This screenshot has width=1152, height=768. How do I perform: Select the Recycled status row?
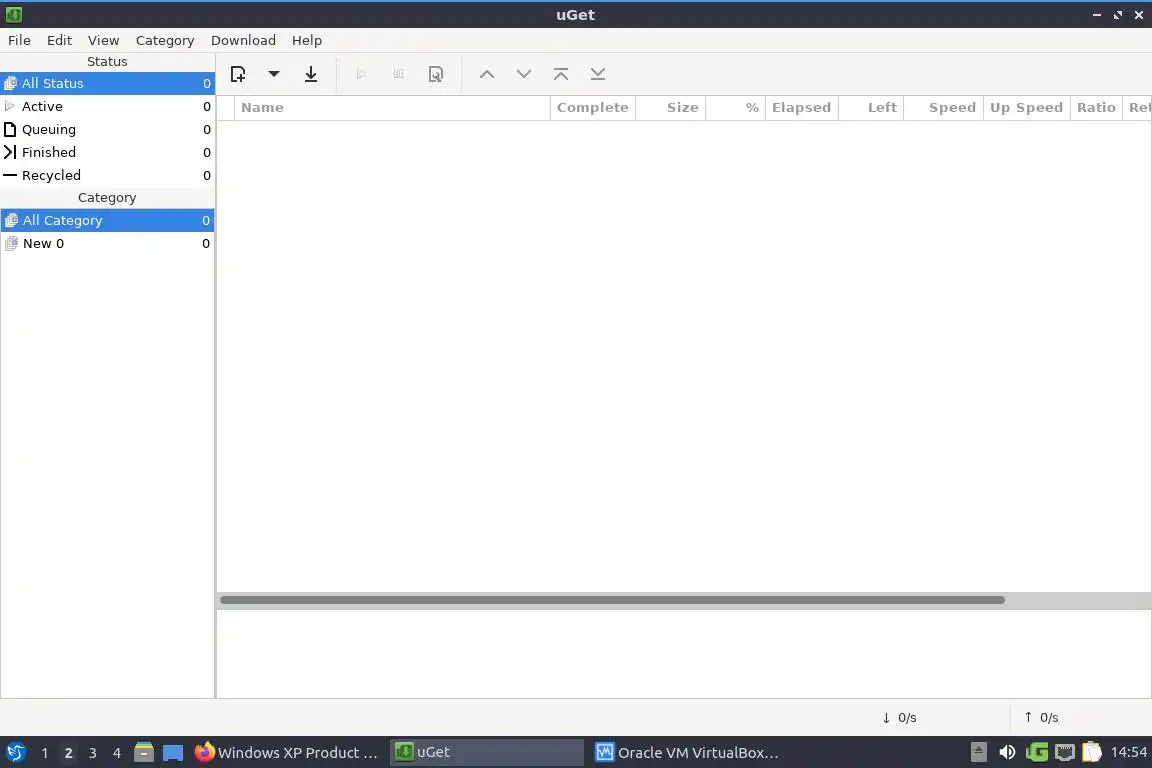[107, 176]
